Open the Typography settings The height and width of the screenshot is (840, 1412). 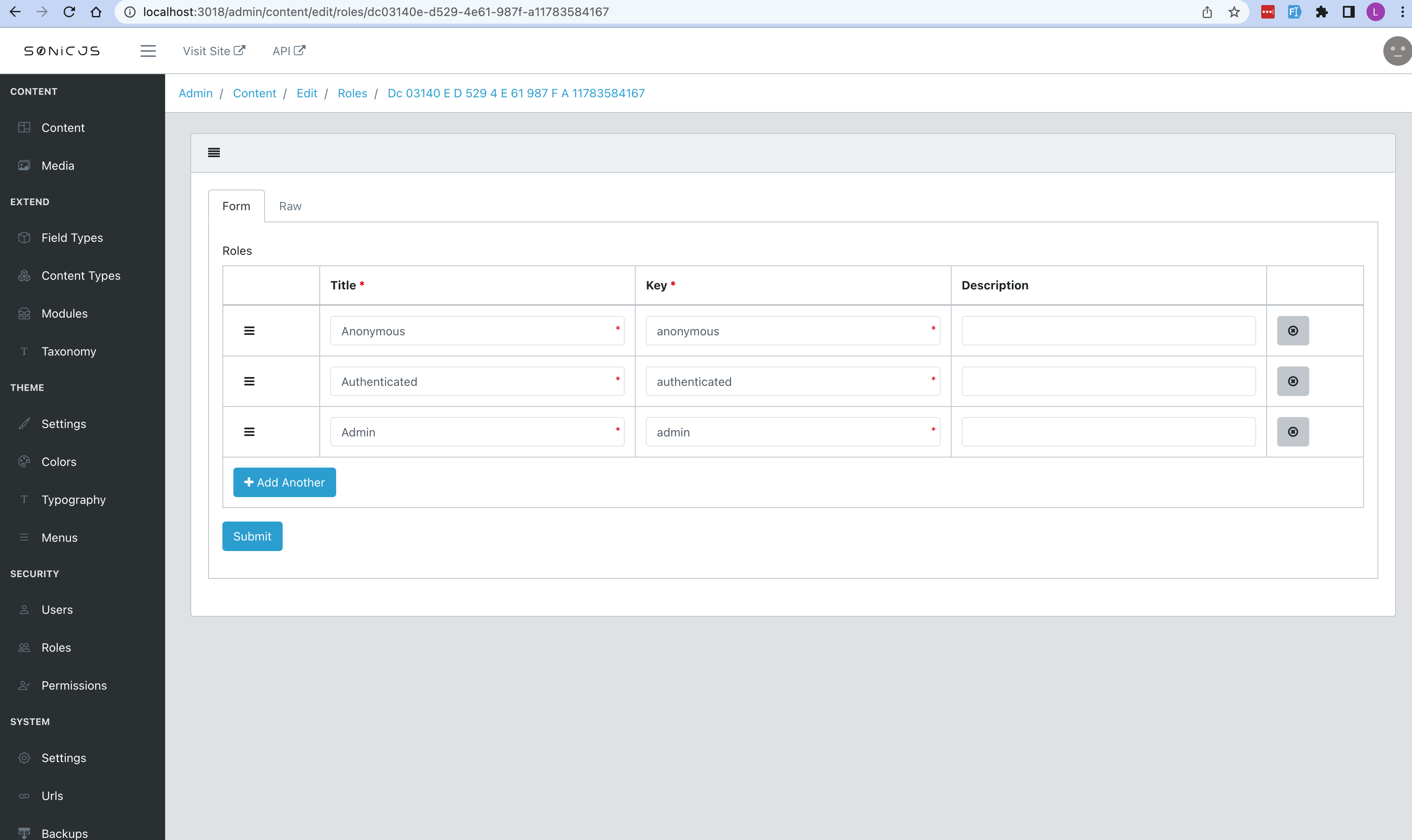(x=73, y=499)
